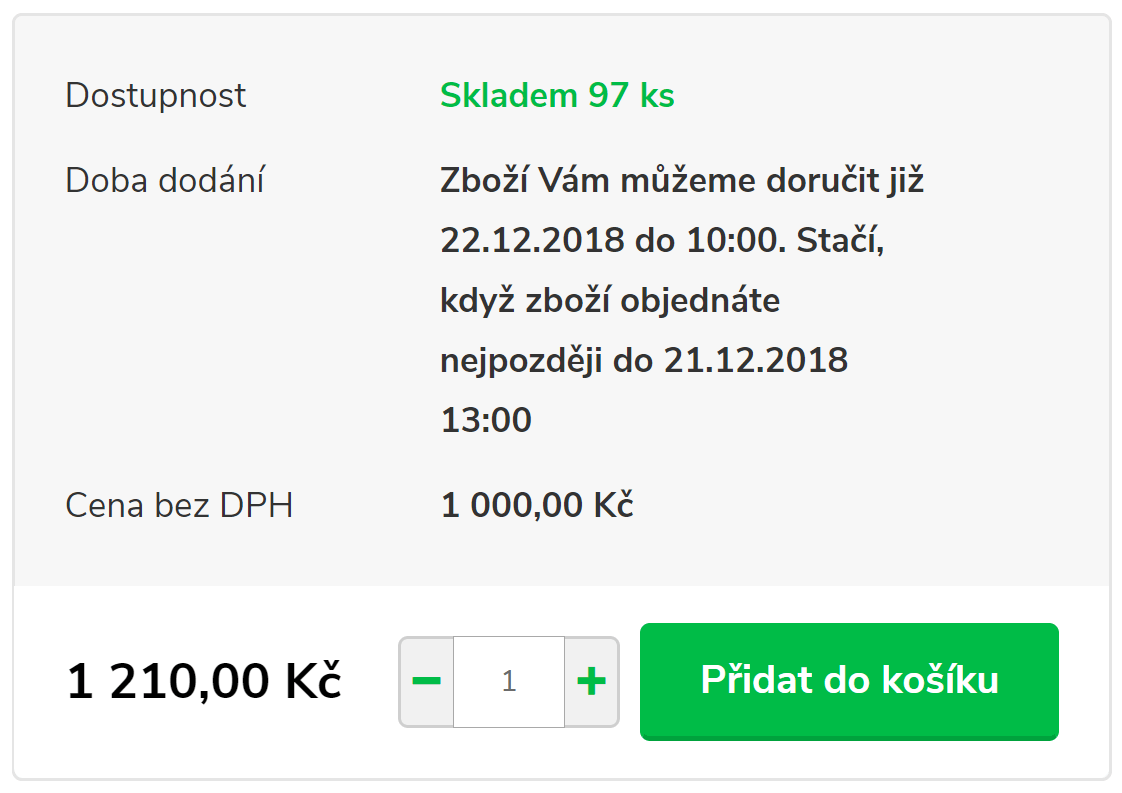Click the word Stačí in delivery text

841,241
